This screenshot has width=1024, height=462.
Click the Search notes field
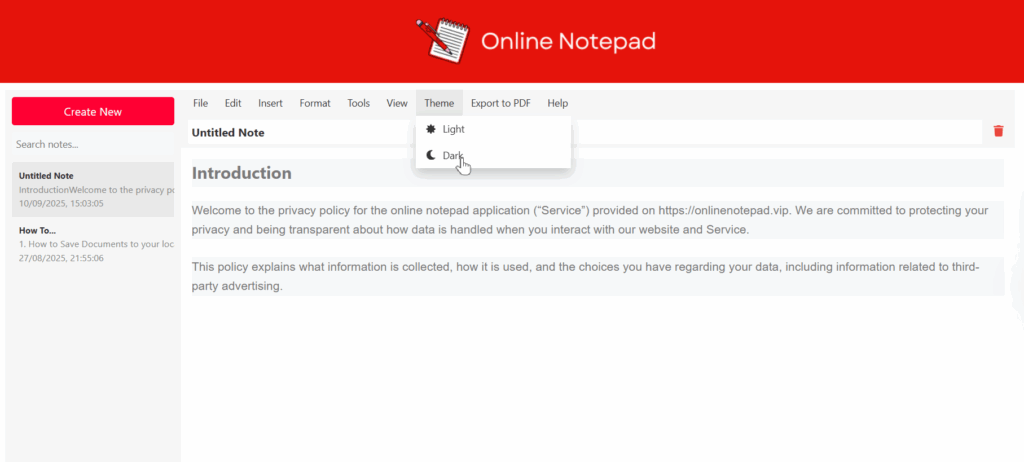click(93, 145)
